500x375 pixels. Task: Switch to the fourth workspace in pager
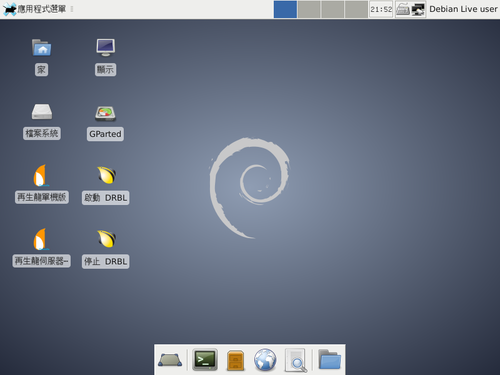point(356,9)
